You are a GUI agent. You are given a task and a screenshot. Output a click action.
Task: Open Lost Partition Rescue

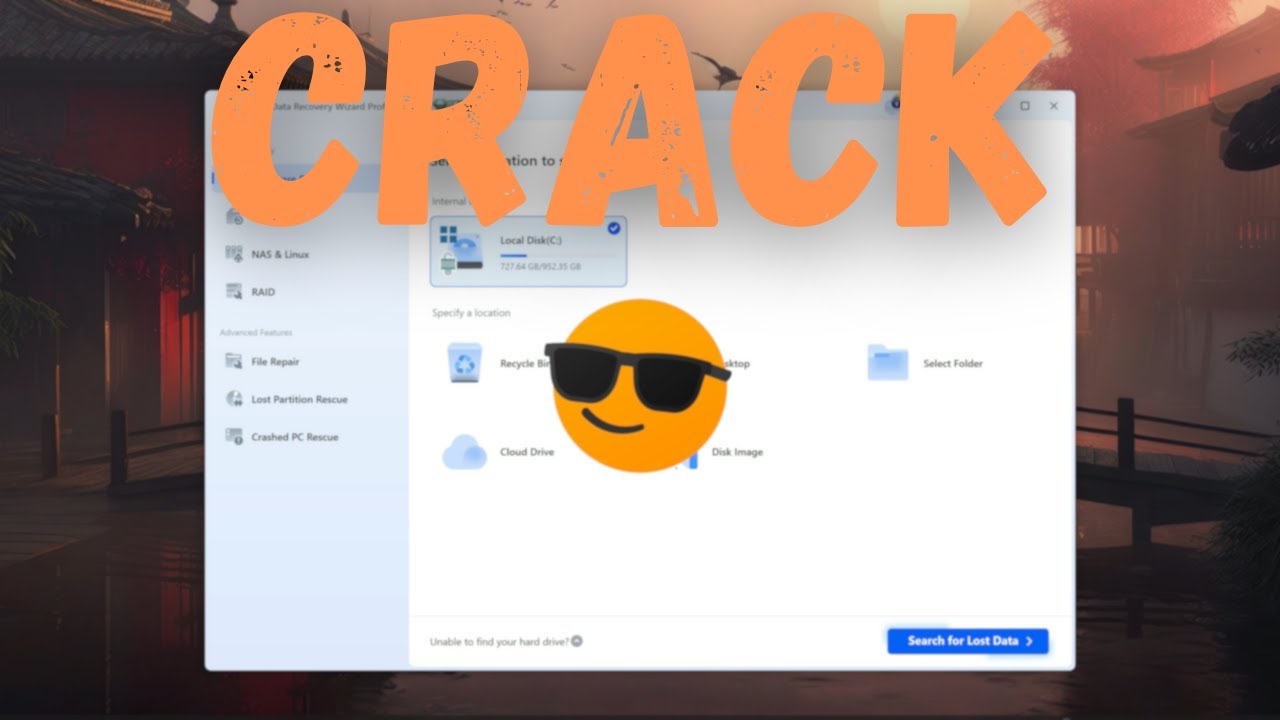[286, 399]
